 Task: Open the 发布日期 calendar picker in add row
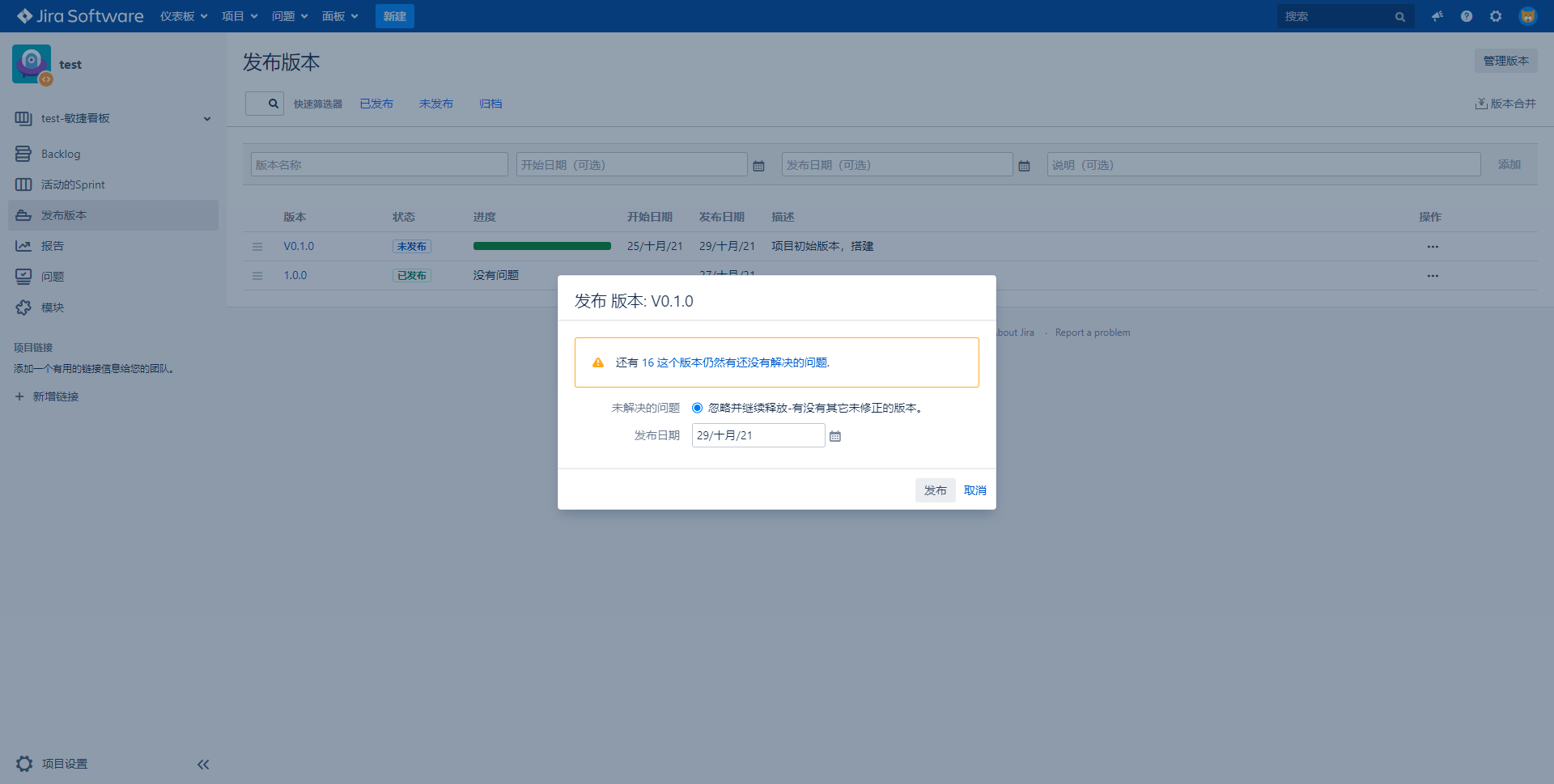pos(1024,165)
